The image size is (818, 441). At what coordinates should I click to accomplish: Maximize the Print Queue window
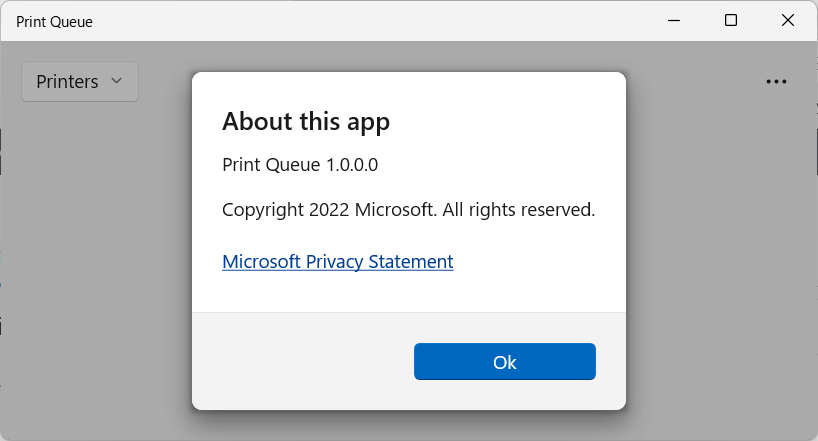pos(731,21)
